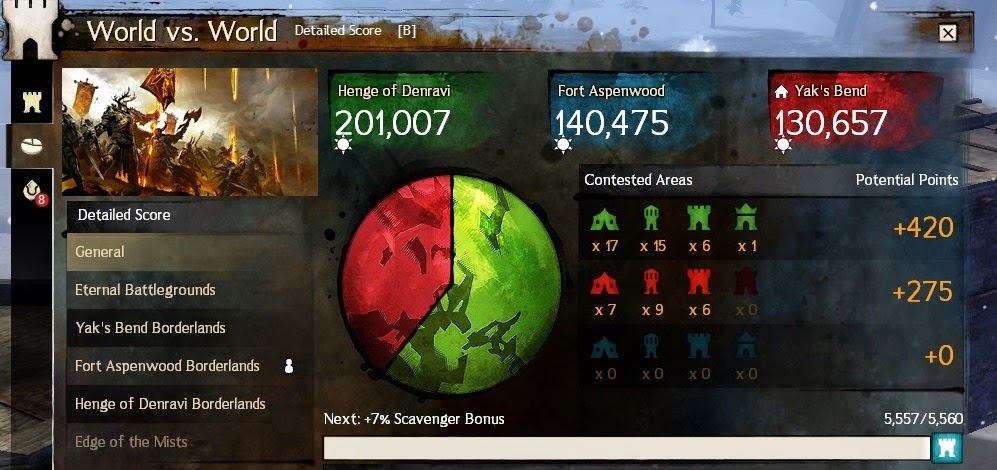997x470 pixels.
Task: Click the green camp icon showing x 17
Action: pyautogui.click(x=604, y=219)
